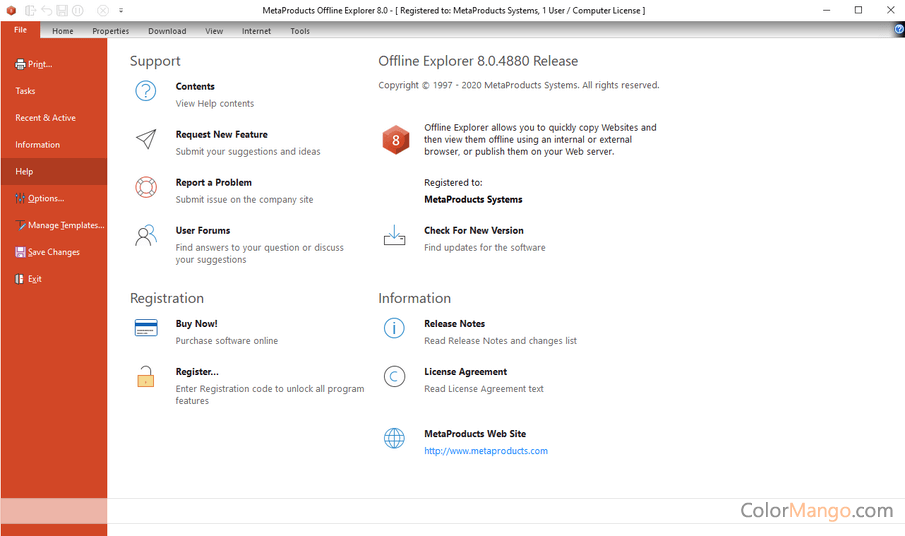This screenshot has height=536, width=905.
Task: Open the Home ribbon tab
Action: click(63, 31)
